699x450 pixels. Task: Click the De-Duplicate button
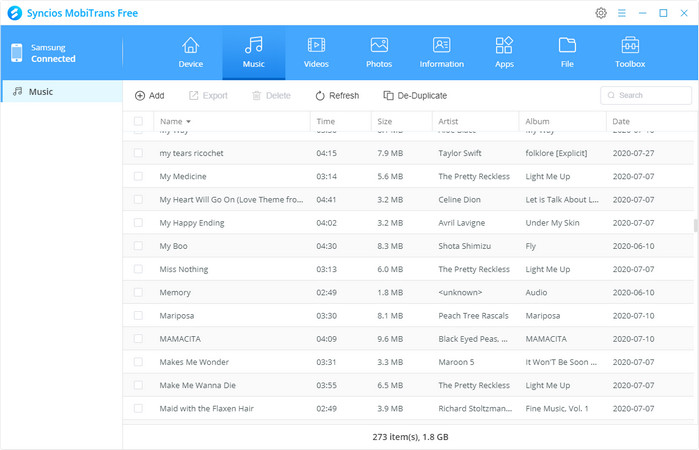415,95
